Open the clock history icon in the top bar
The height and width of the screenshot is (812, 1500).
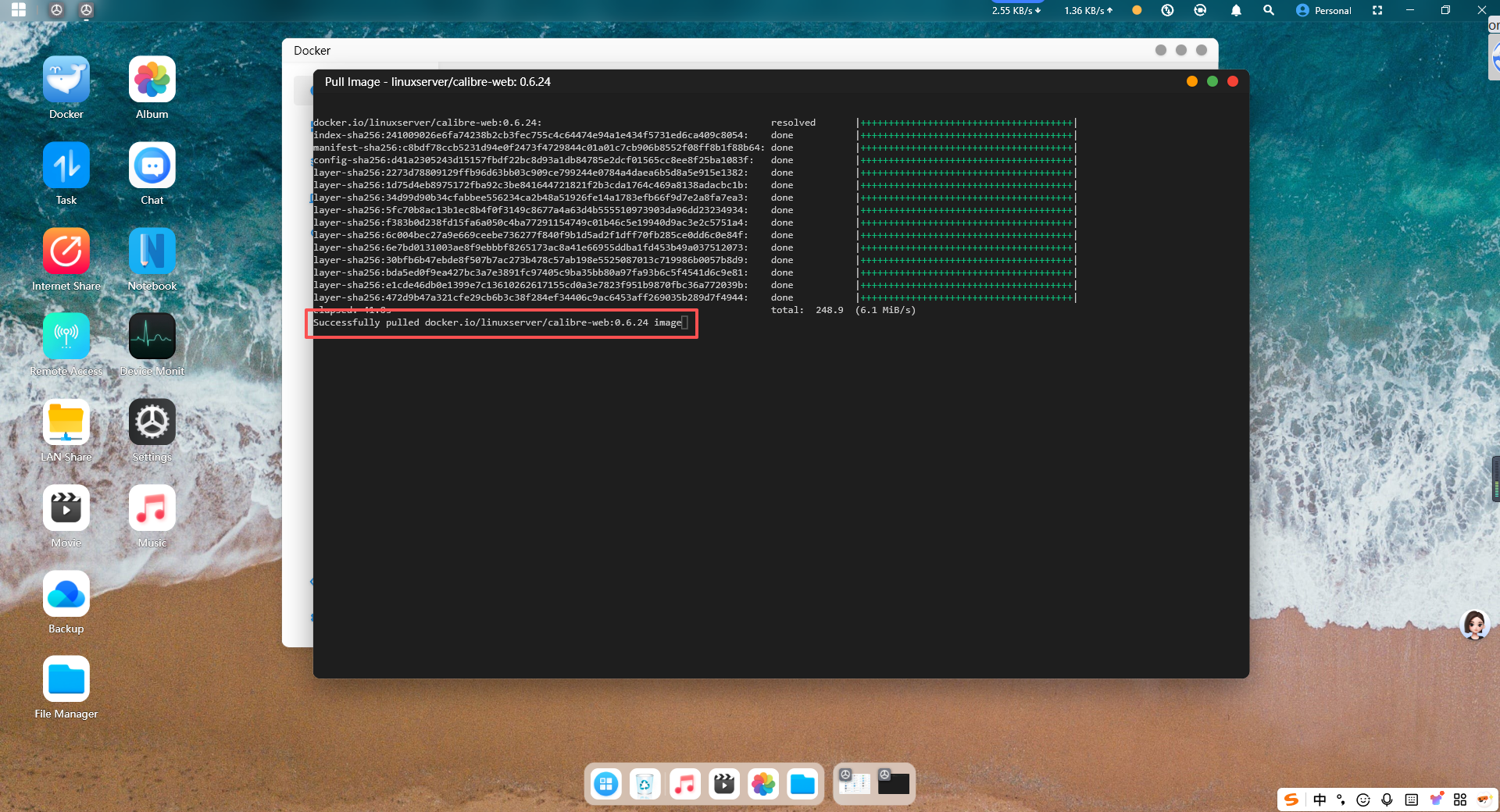point(1167,10)
